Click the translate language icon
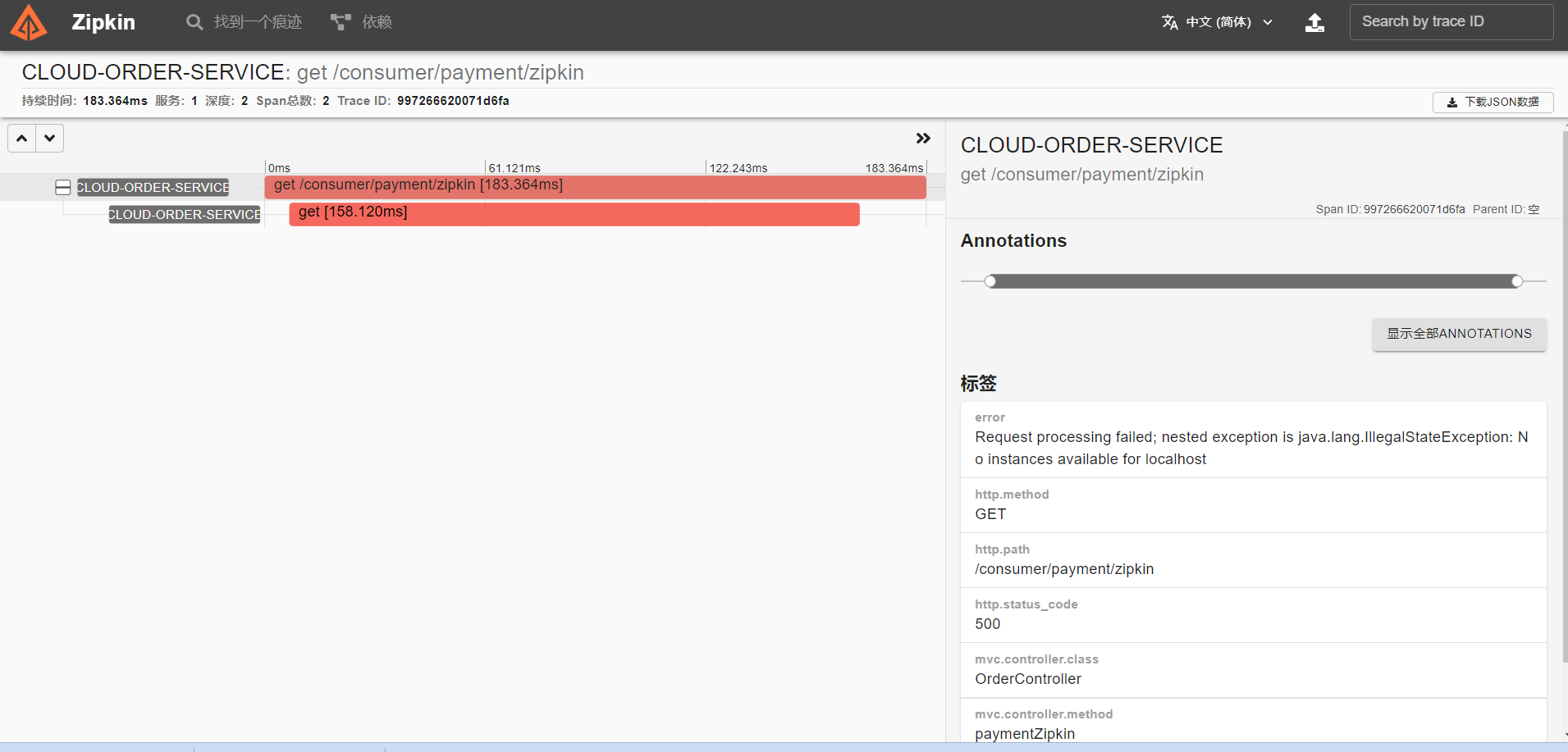Image resolution: width=1568 pixels, height=752 pixels. (1170, 22)
